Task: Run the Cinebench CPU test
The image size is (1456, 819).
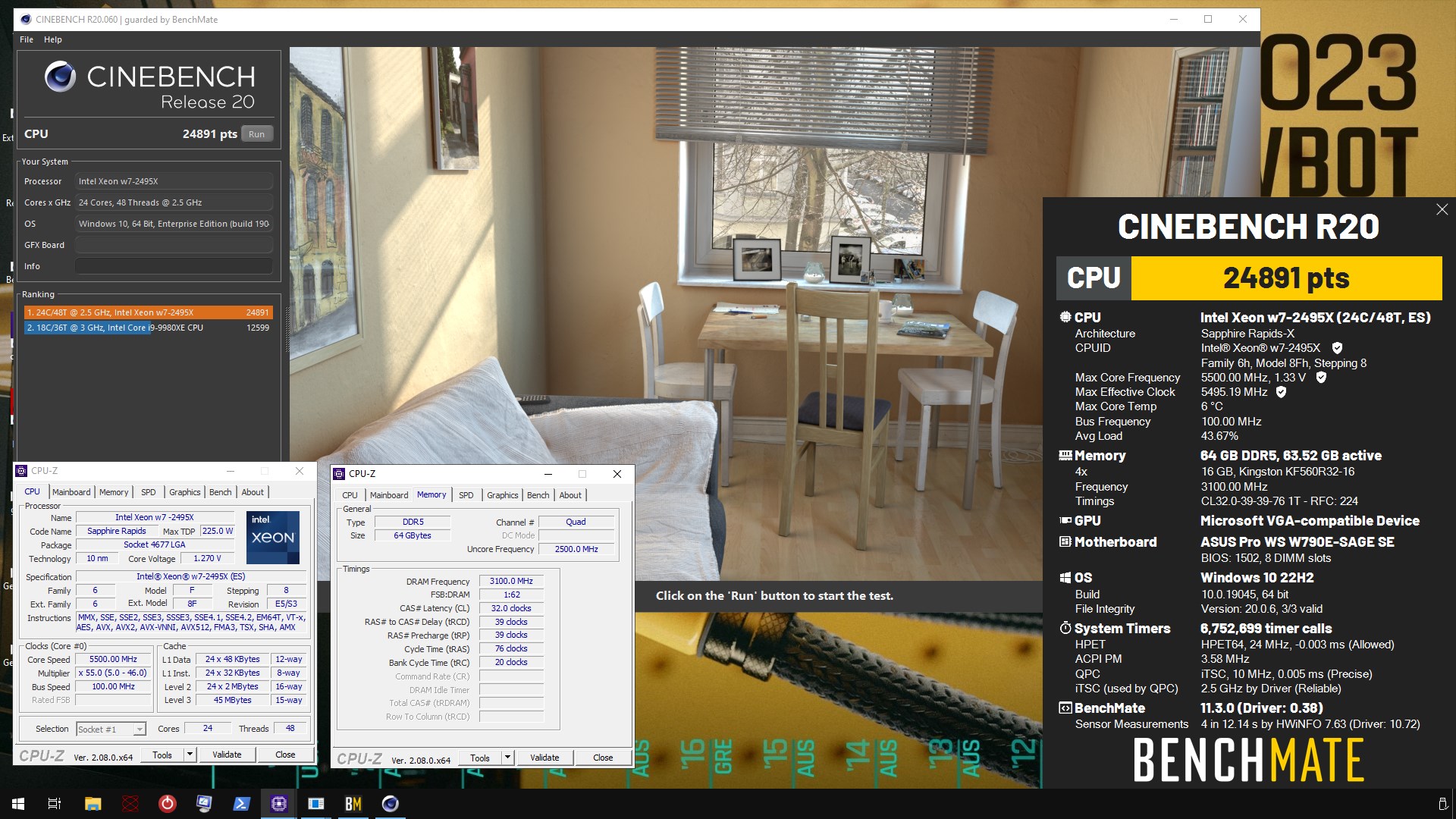Action: [x=257, y=134]
